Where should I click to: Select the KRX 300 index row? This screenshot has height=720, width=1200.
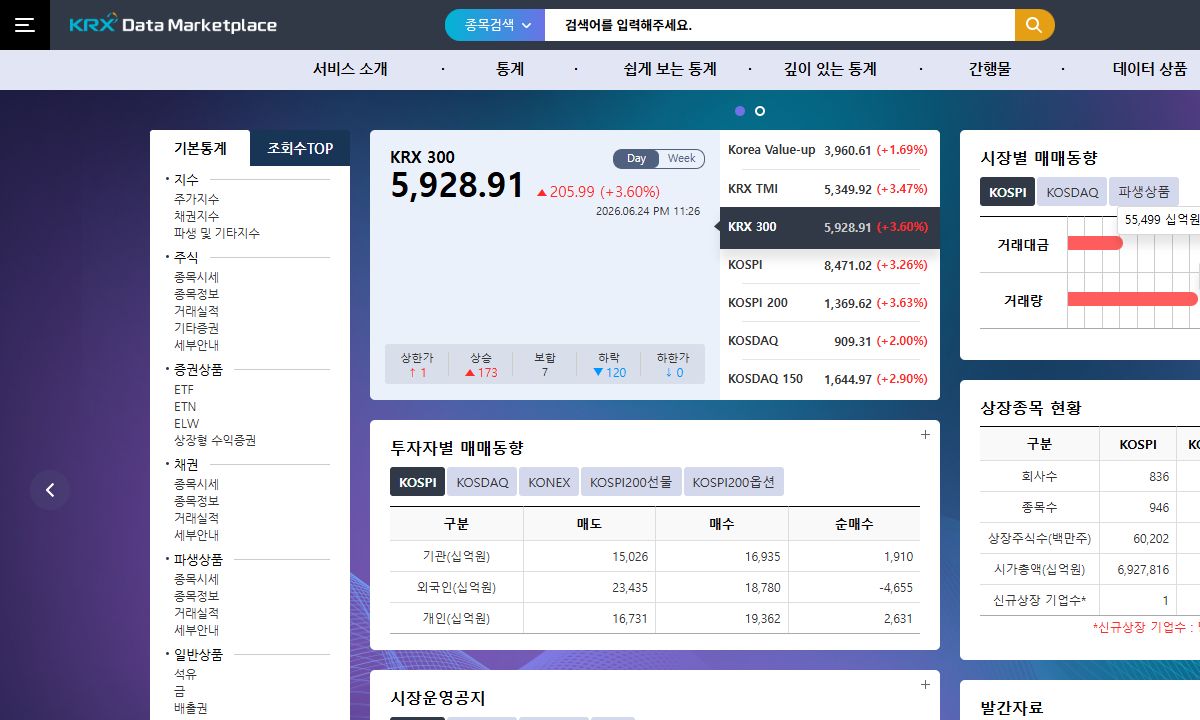pos(828,227)
